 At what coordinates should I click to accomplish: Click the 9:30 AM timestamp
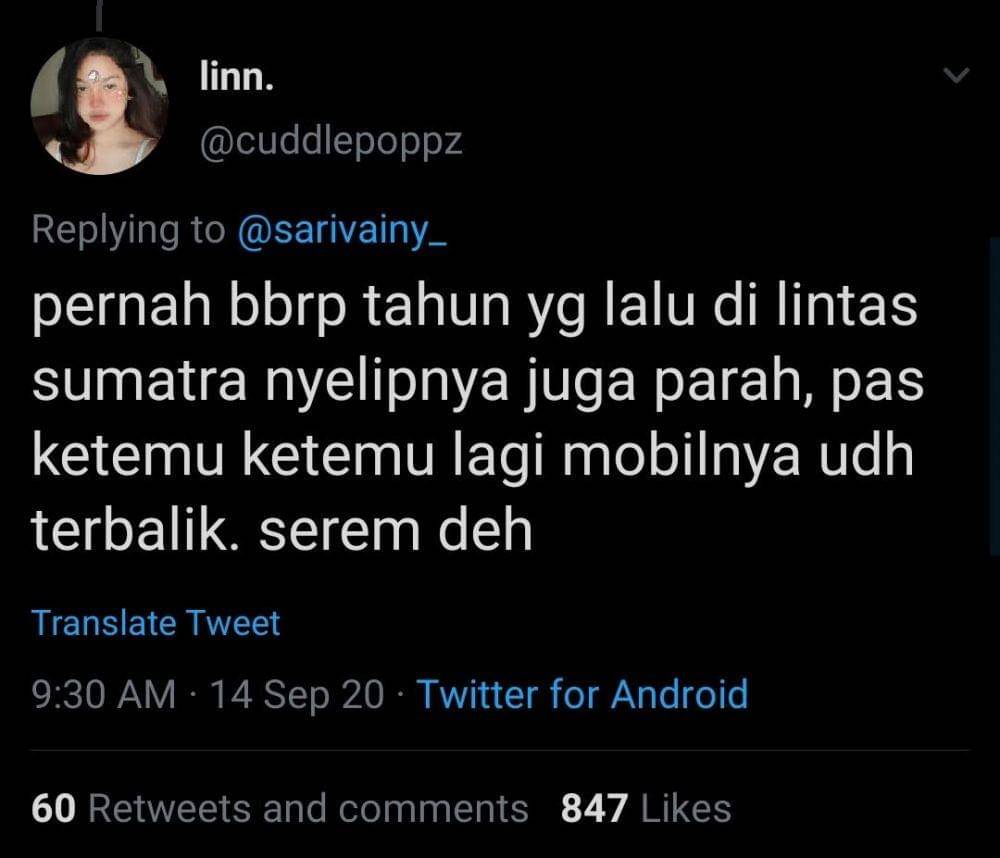[103, 694]
